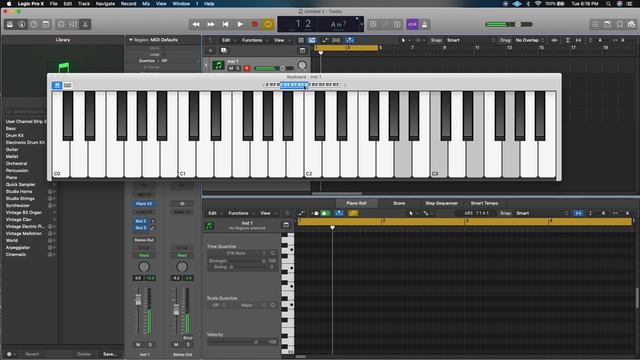
Task: Click the Save button in Library
Action: 109,354
